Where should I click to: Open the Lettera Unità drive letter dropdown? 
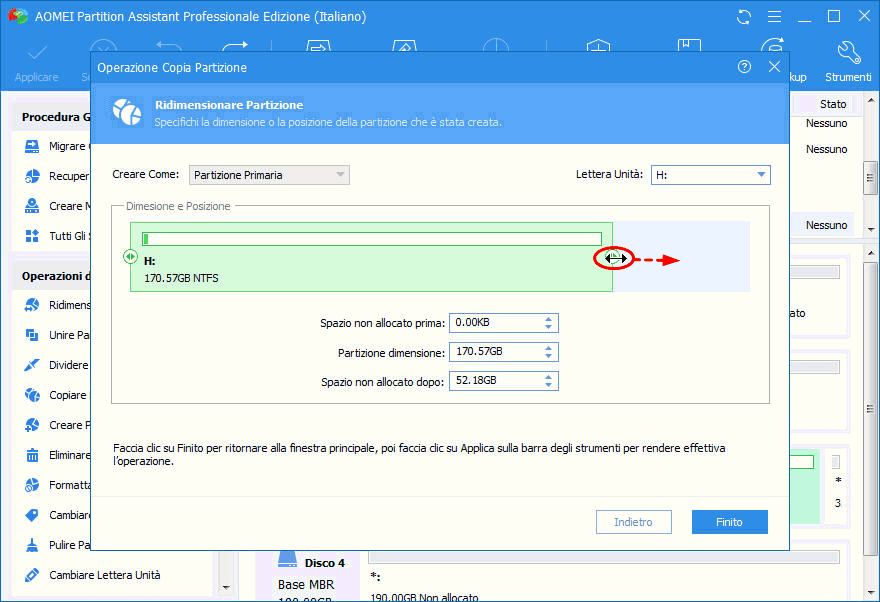711,175
